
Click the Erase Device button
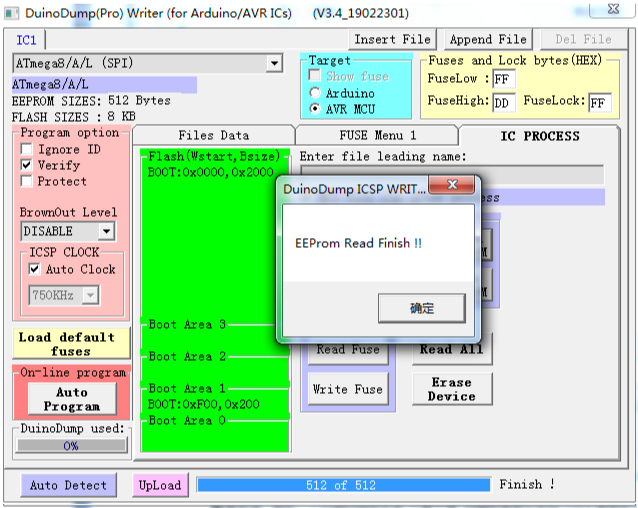452,389
